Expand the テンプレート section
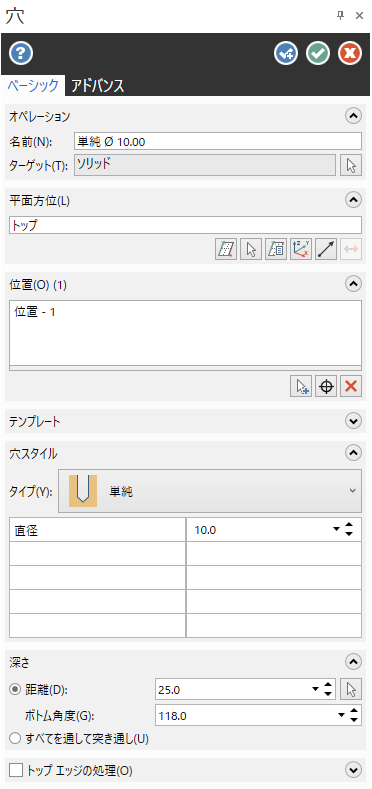 pos(353,421)
